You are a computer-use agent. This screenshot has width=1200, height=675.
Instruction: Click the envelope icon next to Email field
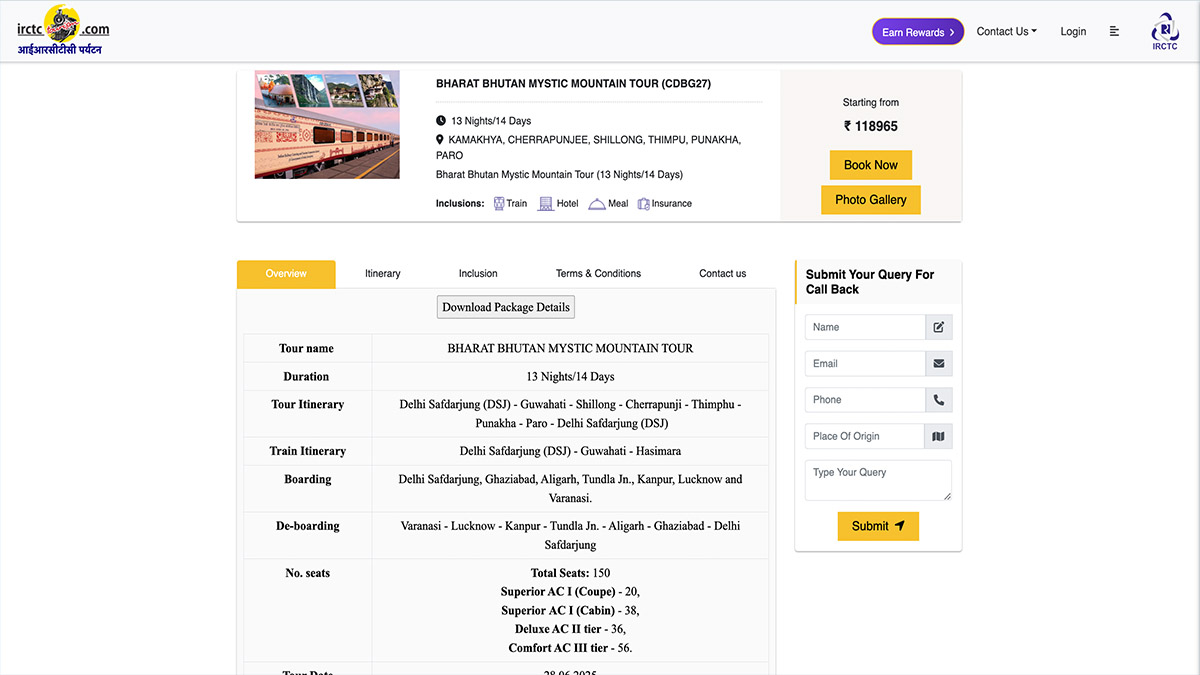[939, 363]
